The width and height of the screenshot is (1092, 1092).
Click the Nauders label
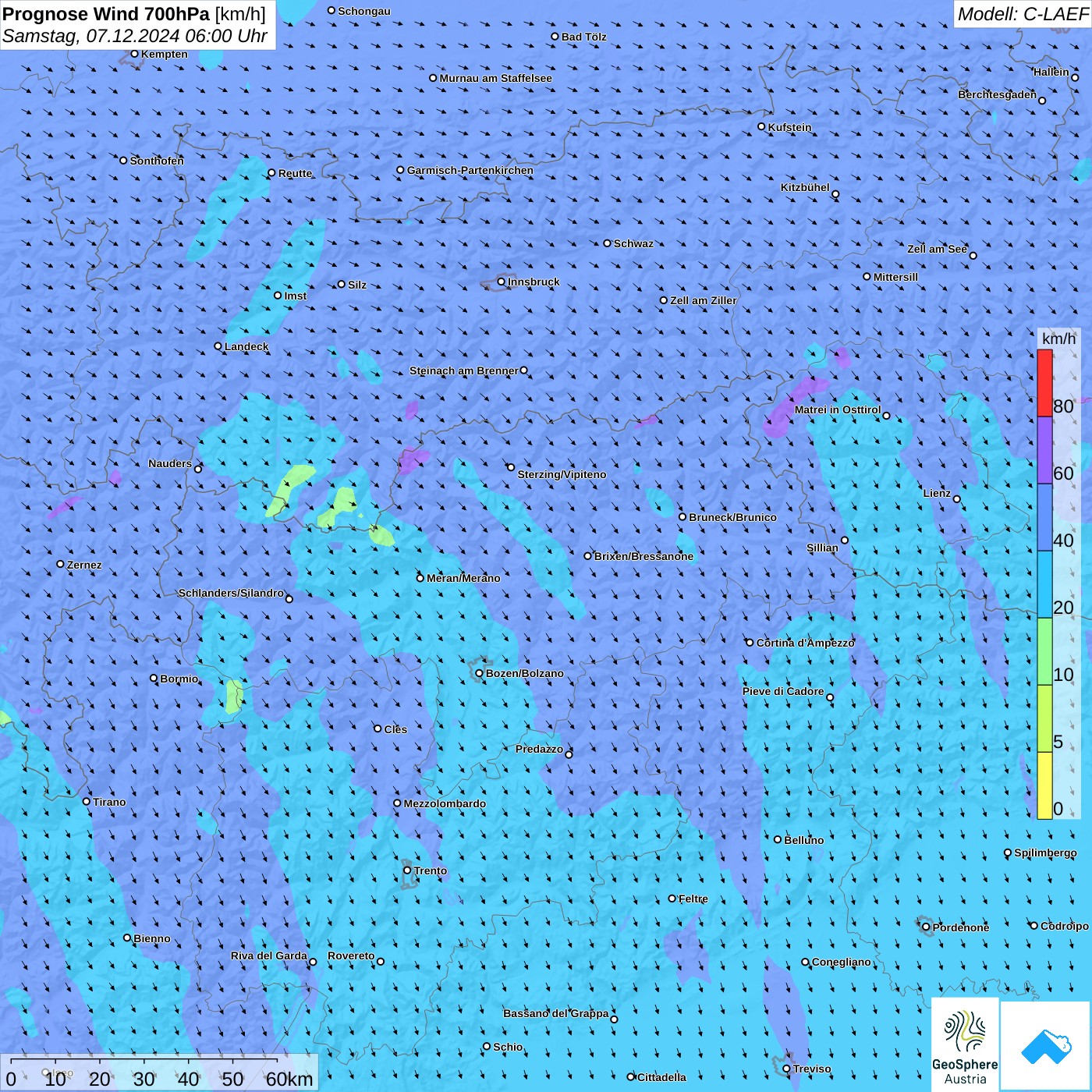[170, 463]
